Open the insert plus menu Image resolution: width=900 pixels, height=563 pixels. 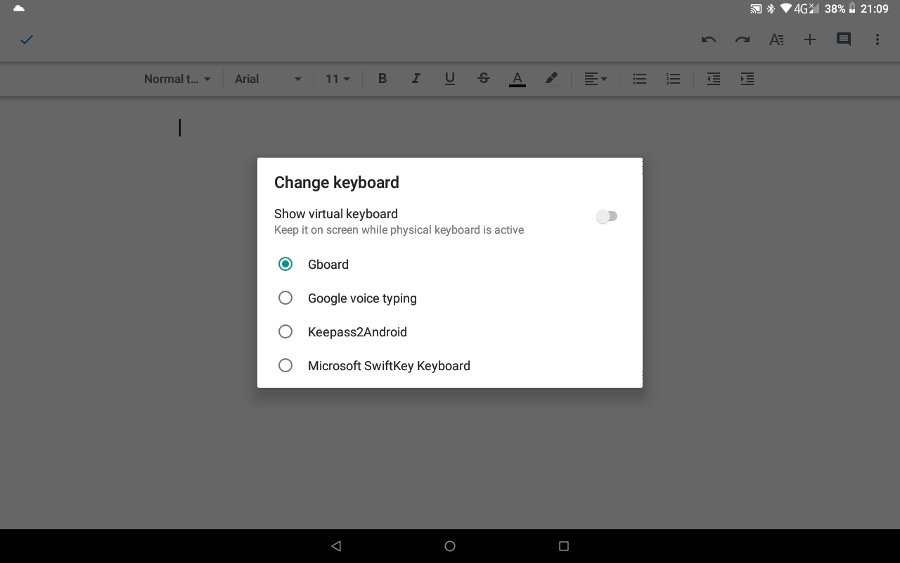(x=809, y=40)
